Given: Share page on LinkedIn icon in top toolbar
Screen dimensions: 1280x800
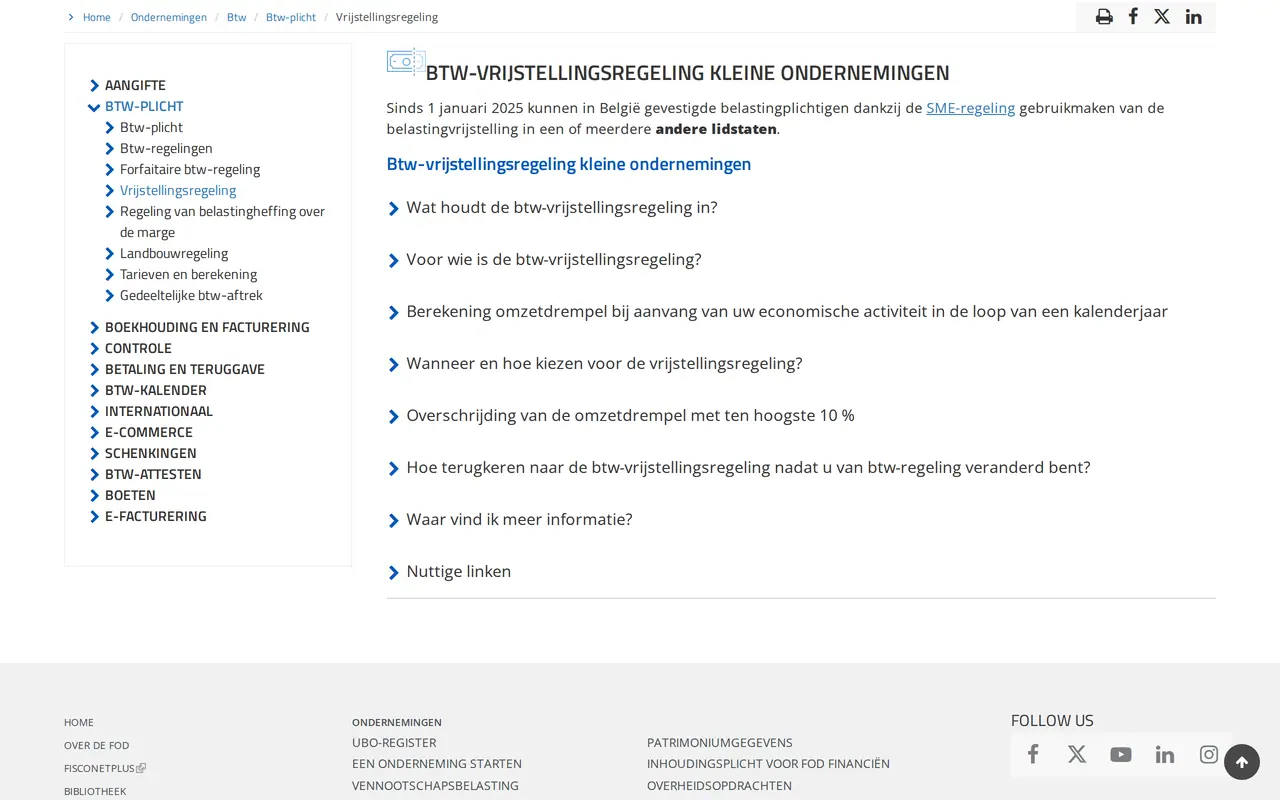Looking at the screenshot, I should pyautogui.click(x=1194, y=16).
